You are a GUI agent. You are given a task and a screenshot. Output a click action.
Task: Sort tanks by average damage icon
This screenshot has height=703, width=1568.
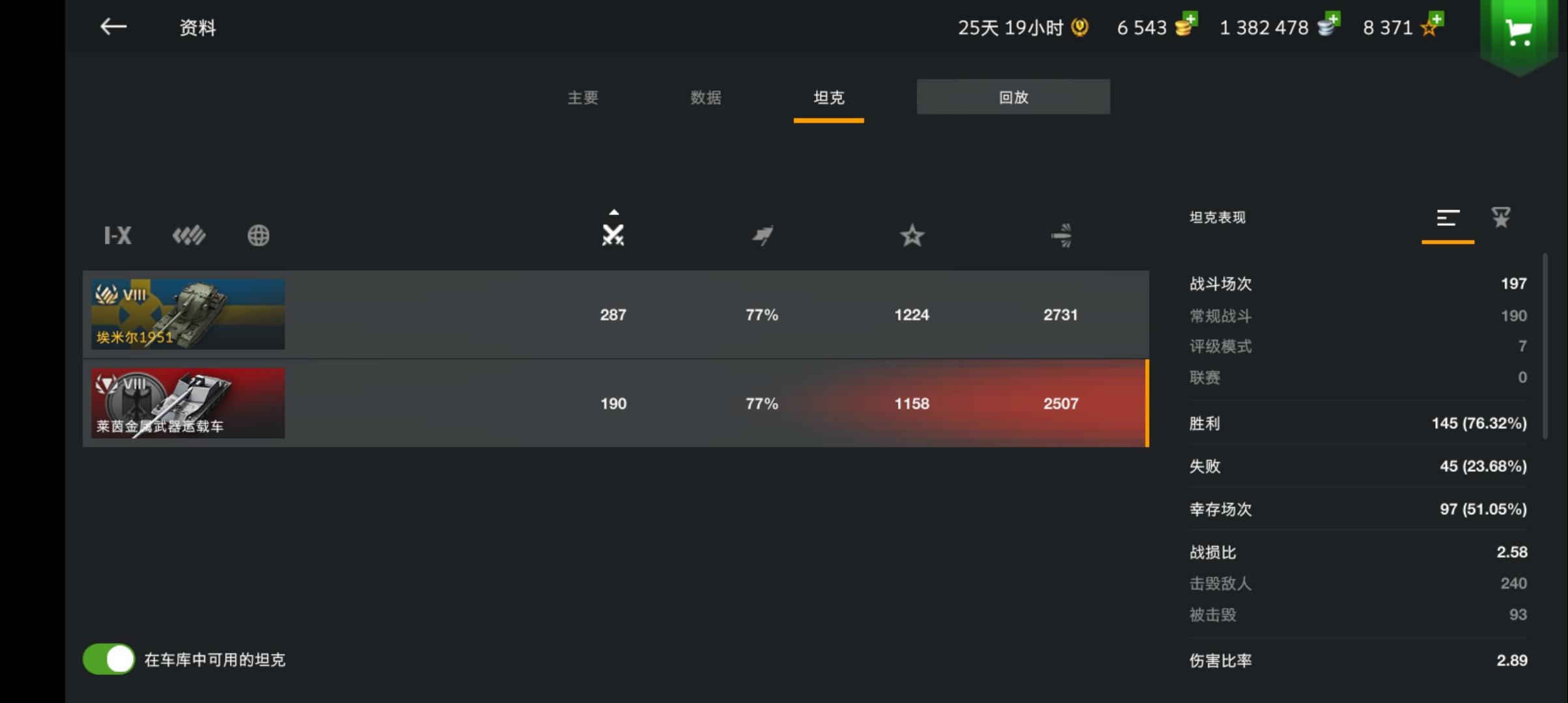click(x=1061, y=235)
